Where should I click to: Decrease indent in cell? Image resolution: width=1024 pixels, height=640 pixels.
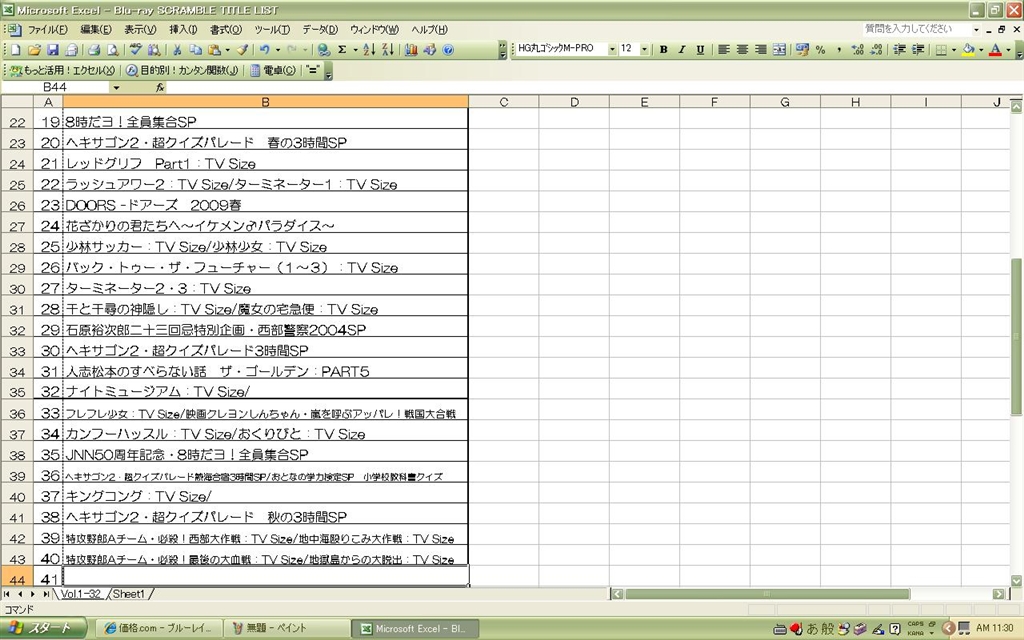tap(899, 50)
